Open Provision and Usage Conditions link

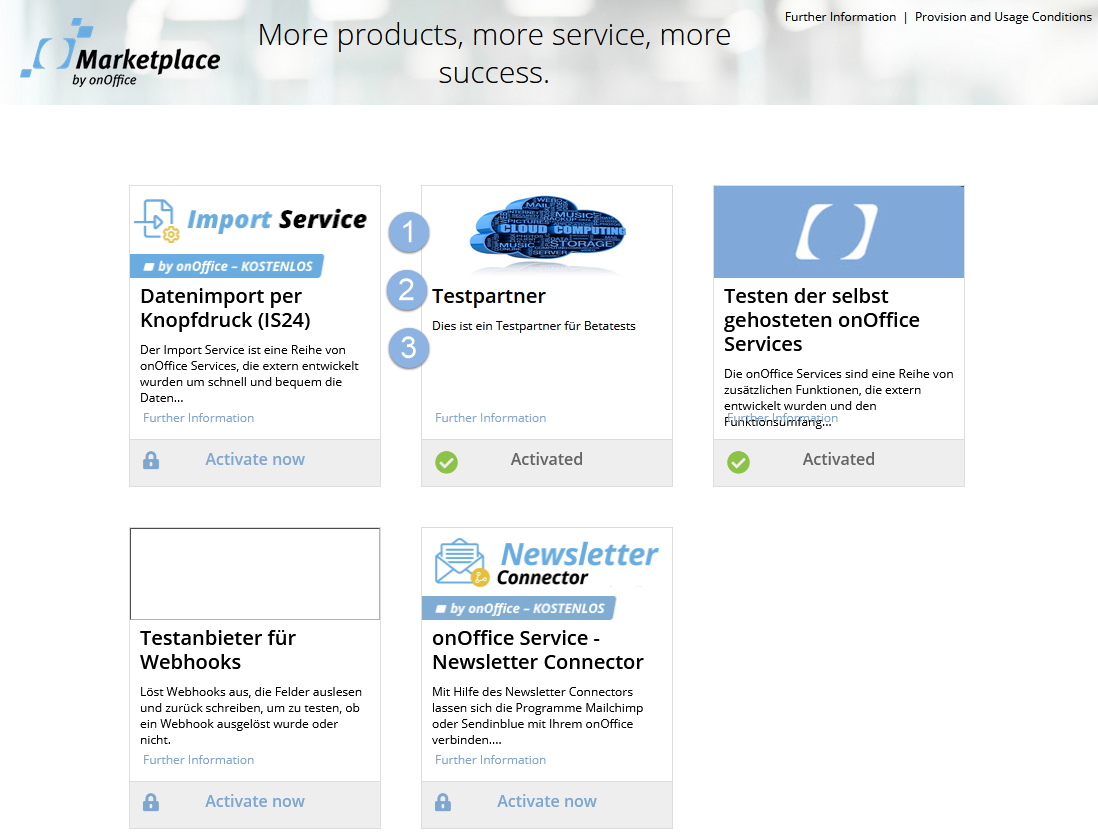click(x=1003, y=17)
